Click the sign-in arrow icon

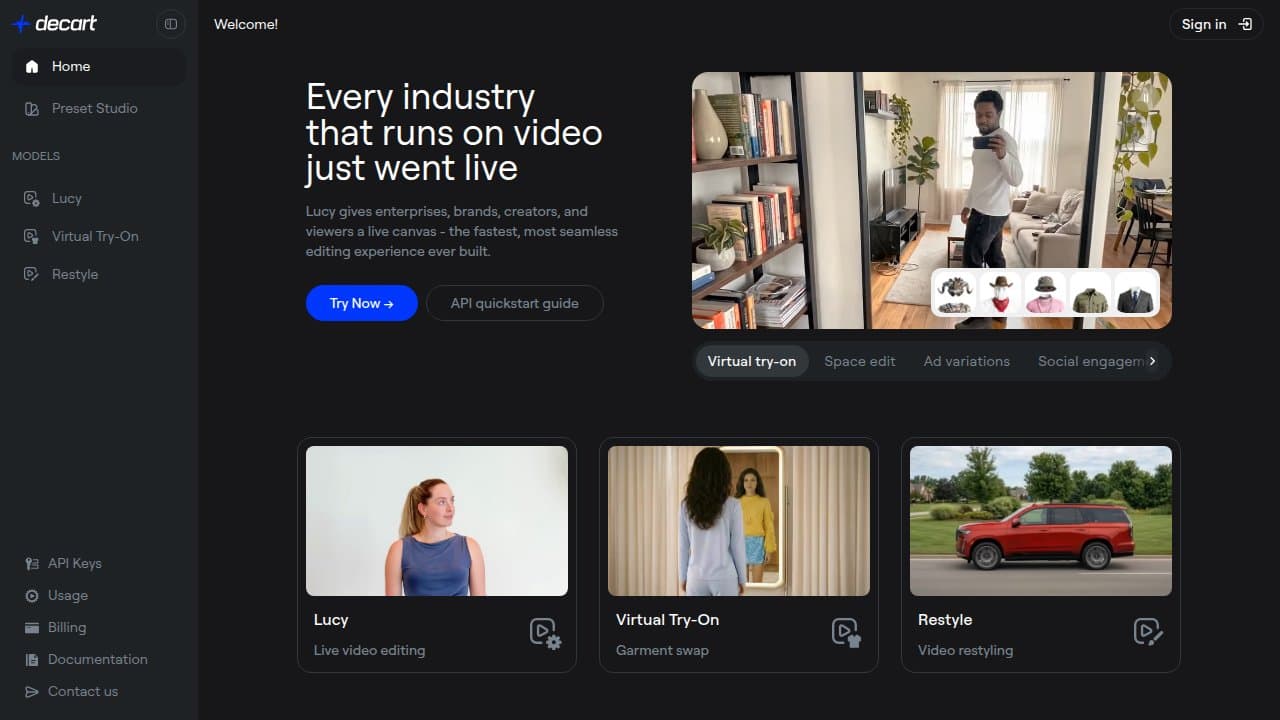1245,24
